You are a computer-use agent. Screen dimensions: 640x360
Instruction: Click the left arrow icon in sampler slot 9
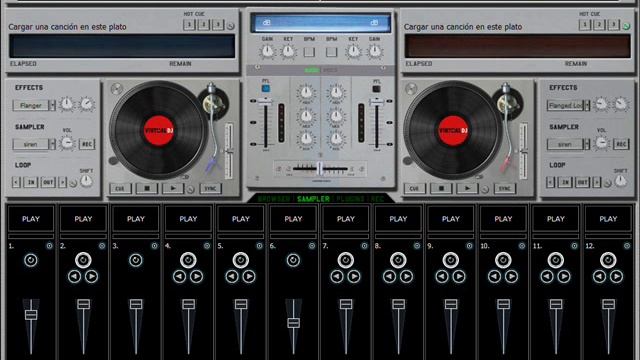442,277
